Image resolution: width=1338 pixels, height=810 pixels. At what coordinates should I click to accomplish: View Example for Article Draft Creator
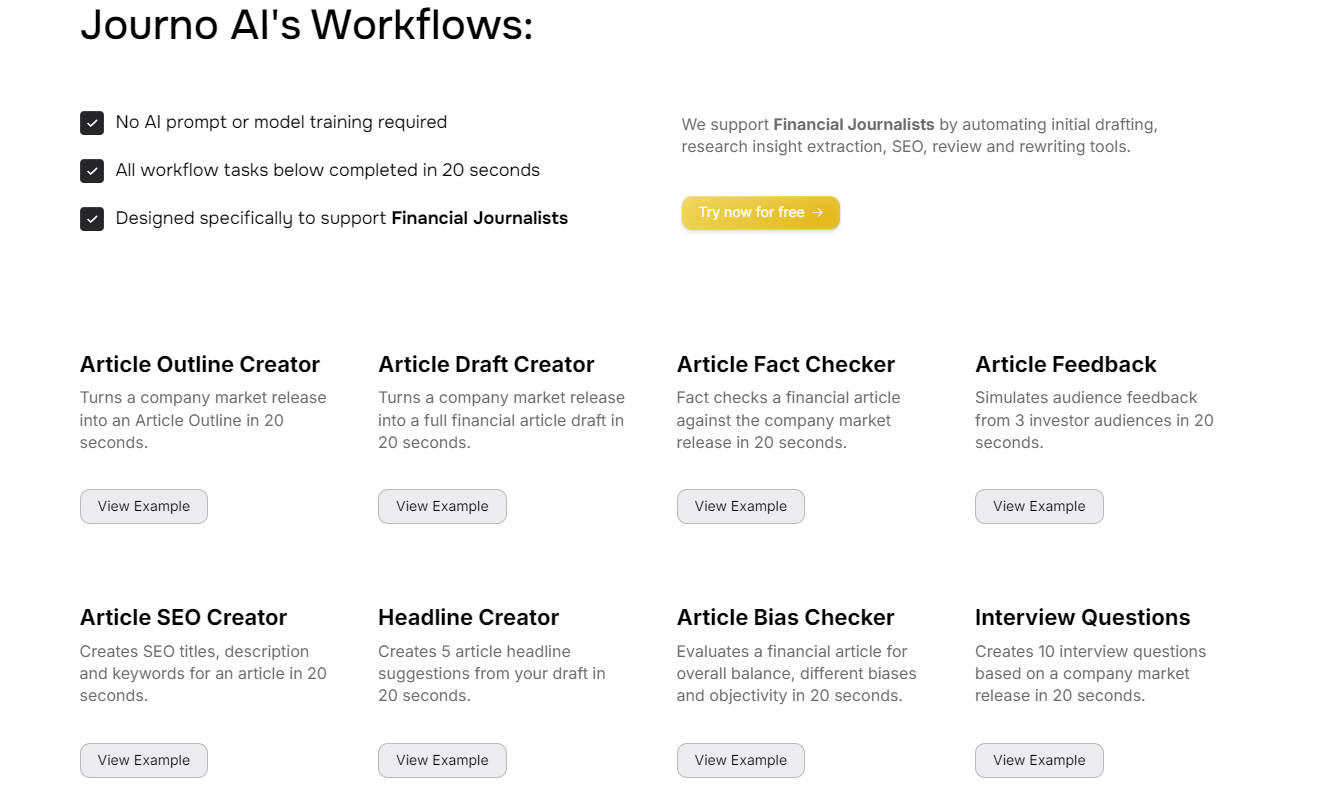(x=442, y=506)
